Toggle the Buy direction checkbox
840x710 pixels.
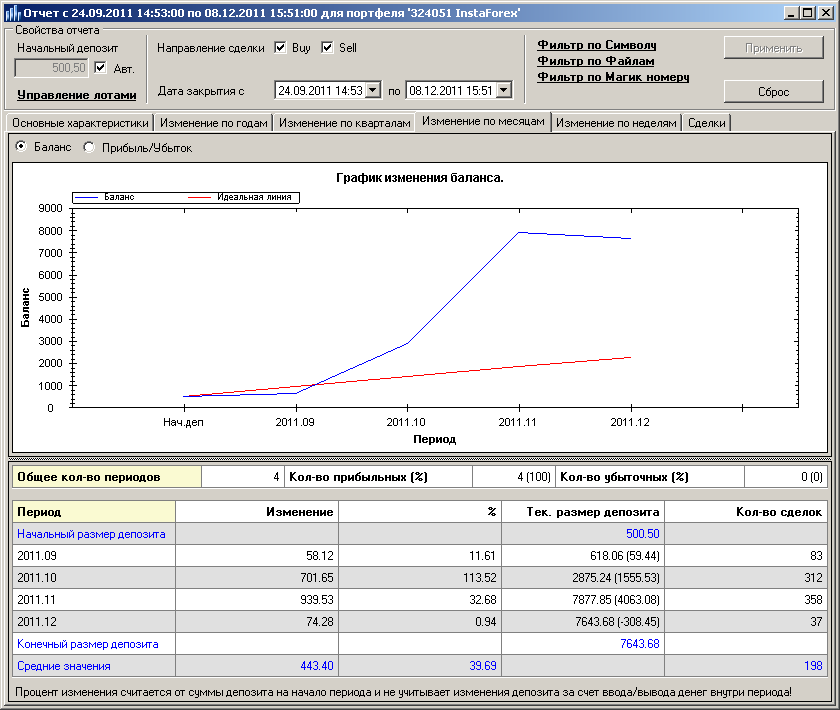(280, 47)
